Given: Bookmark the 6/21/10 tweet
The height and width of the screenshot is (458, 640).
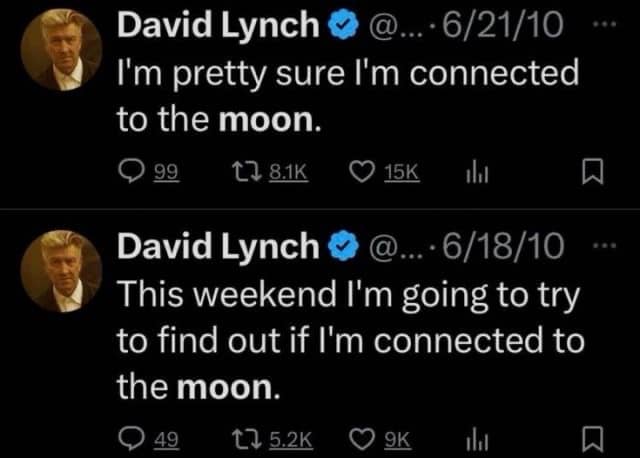Looking at the screenshot, I should coord(592,172).
